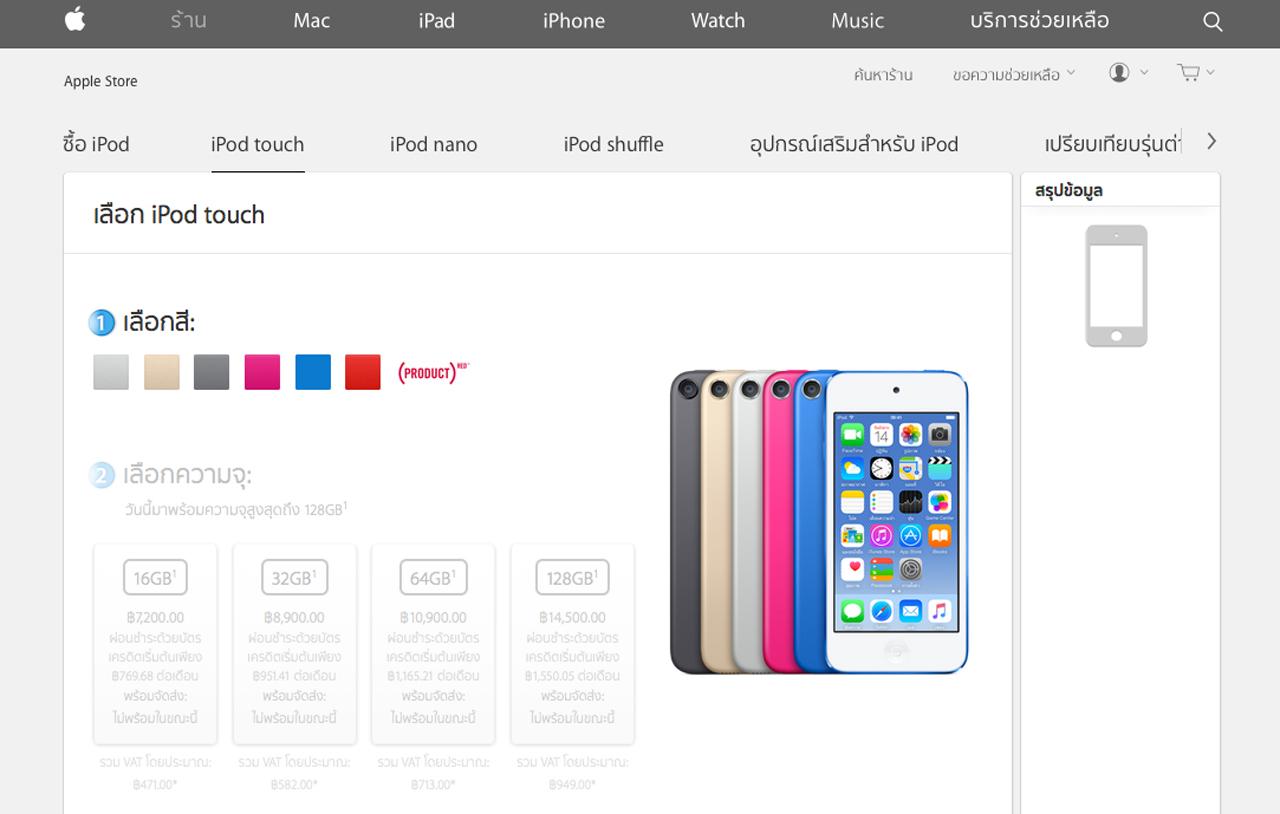1280x814 pixels.
Task: Pick the 128GB capacity option
Action: pos(572,644)
